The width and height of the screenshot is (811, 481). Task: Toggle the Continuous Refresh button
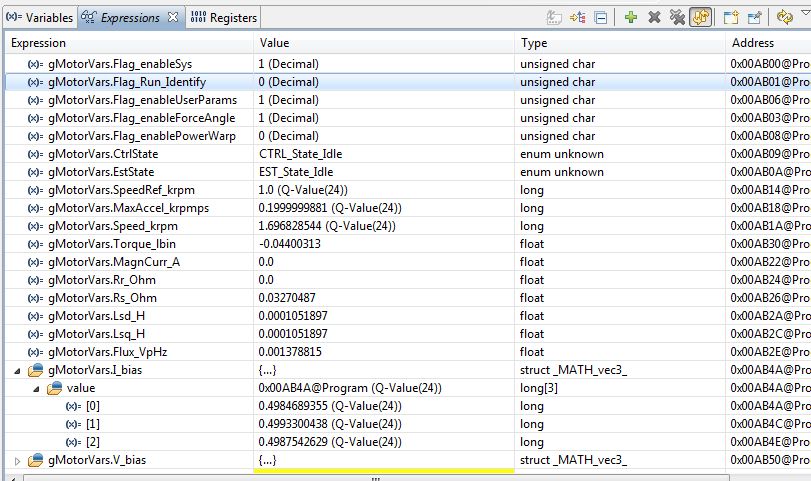(x=701, y=17)
